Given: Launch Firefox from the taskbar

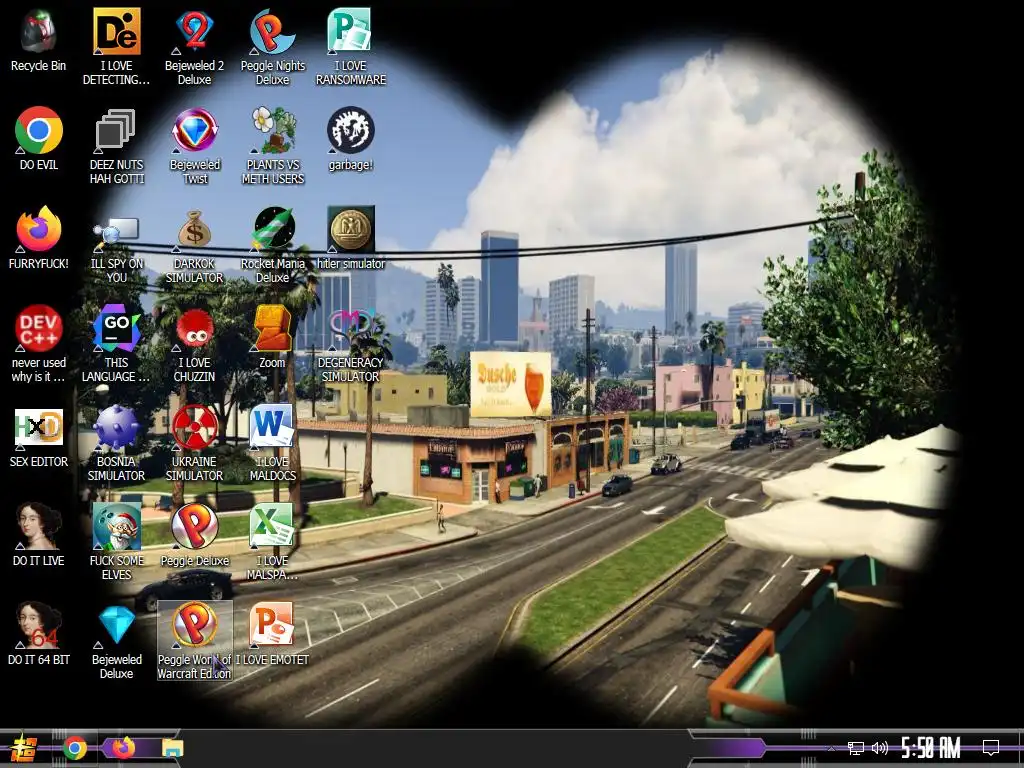Looking at the screenshot, I should [x=123, y=747].
